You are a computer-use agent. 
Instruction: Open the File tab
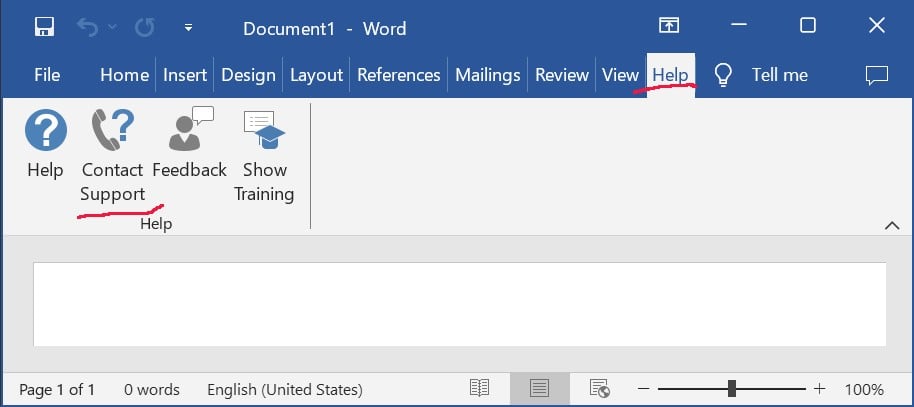[47, 75]
